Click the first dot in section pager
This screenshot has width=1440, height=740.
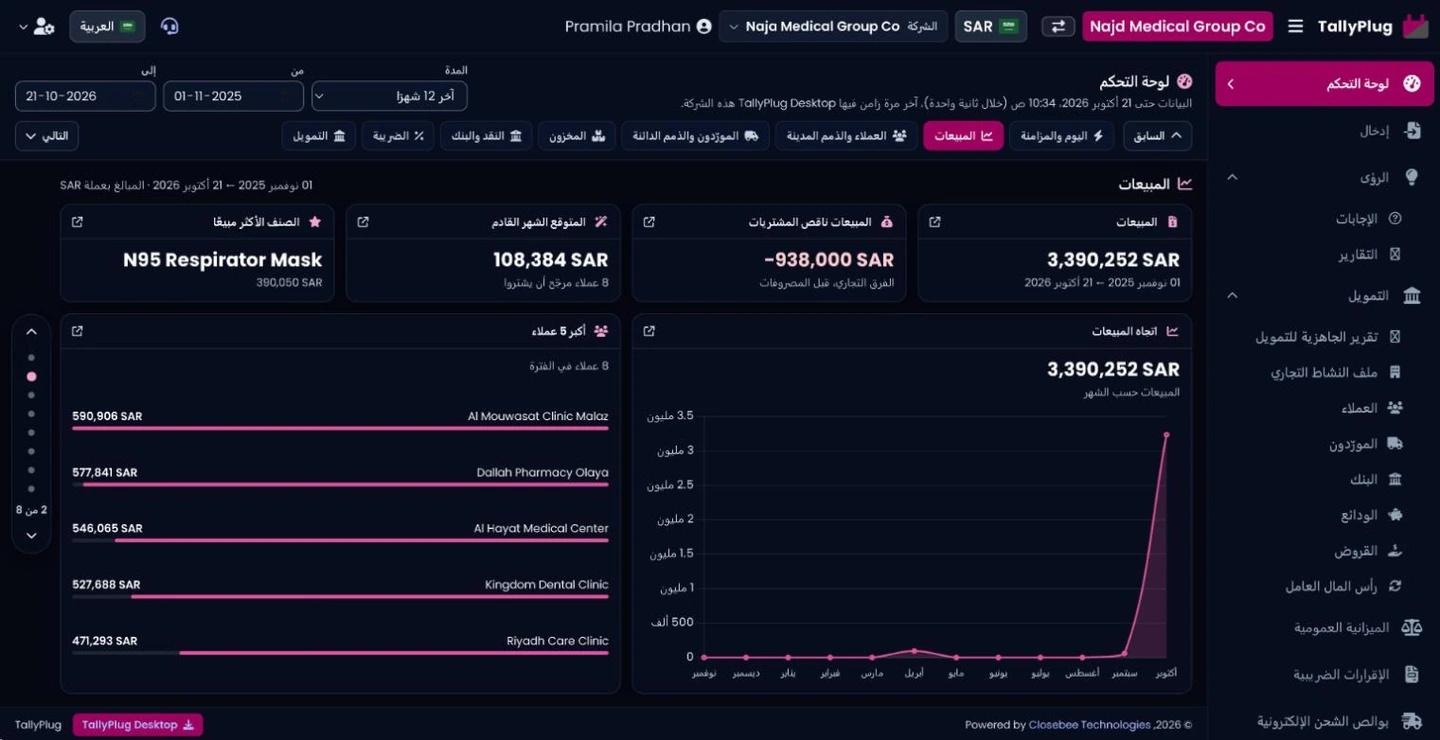tap(31, 357)
